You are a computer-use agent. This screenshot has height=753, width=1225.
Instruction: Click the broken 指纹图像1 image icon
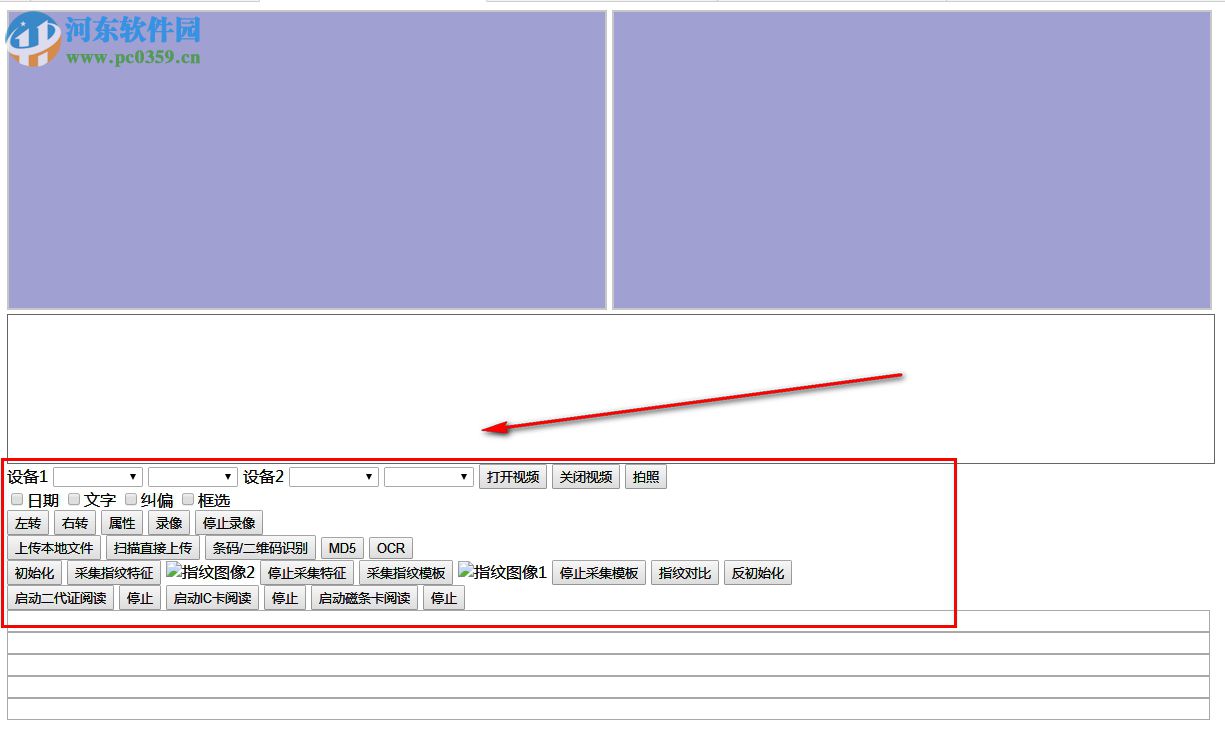pos(501,572)
